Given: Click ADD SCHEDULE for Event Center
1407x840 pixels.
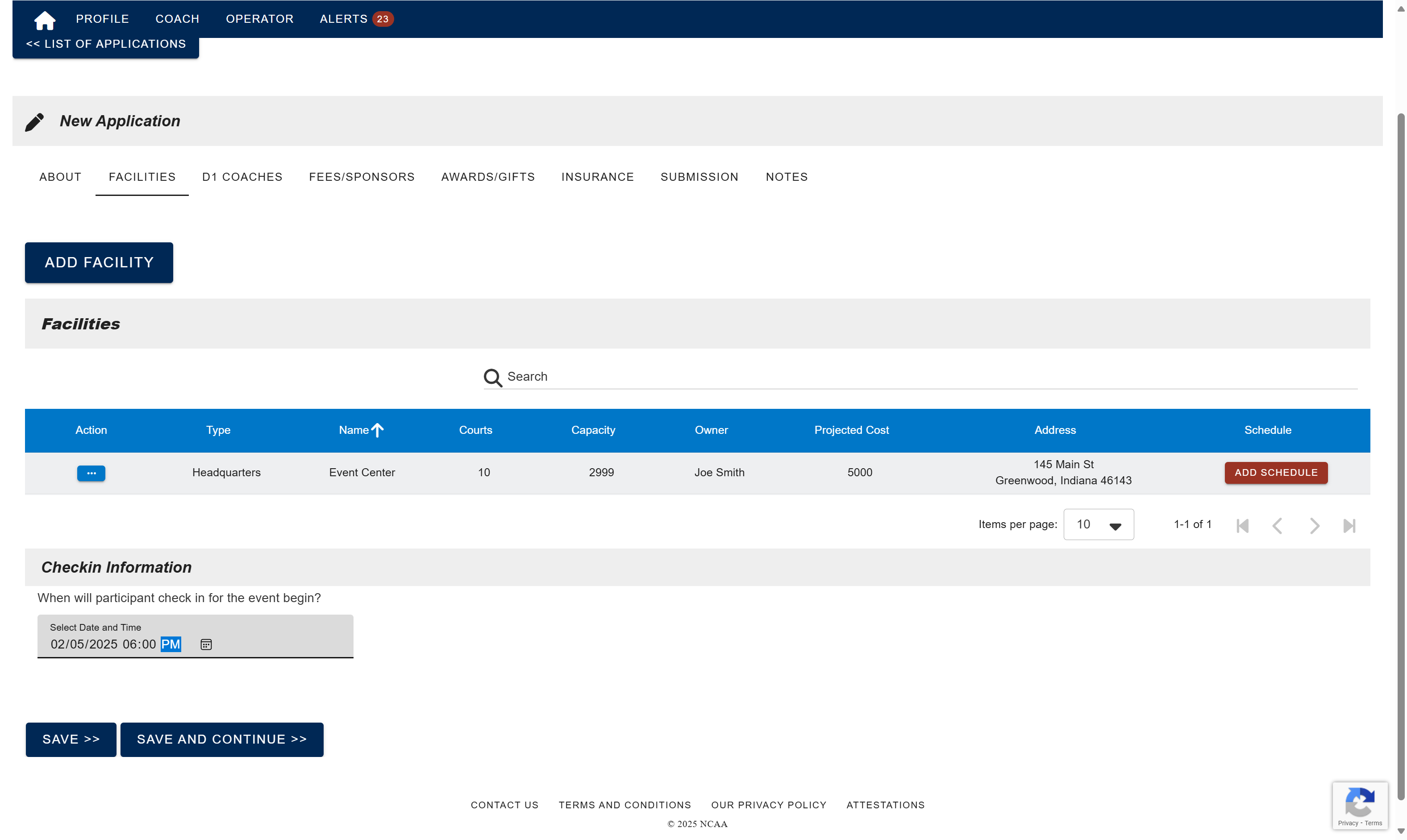Looking at the screenshot, I should [x=1276, y=473].
